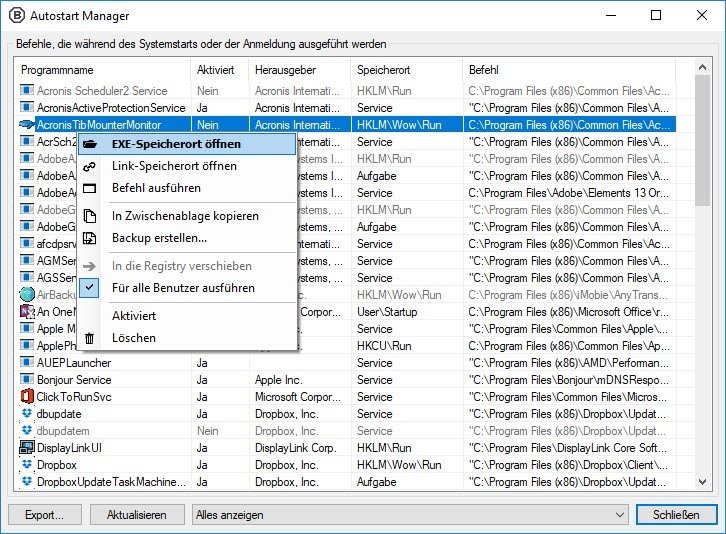
Task: Click the folder icon beside EXE-Speicherort öffnen
Action: [x=89, y=144]
